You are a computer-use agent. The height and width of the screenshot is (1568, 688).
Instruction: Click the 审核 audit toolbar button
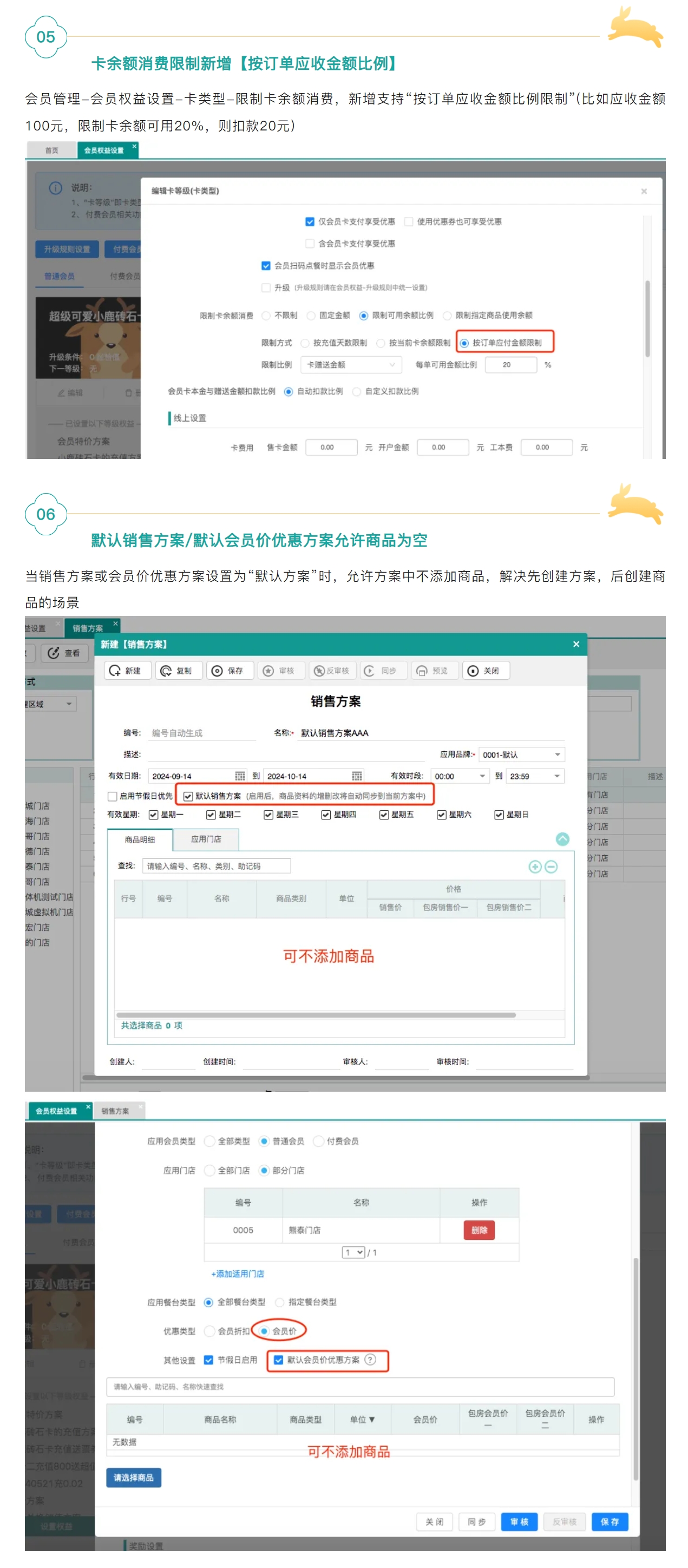(281, 670)
